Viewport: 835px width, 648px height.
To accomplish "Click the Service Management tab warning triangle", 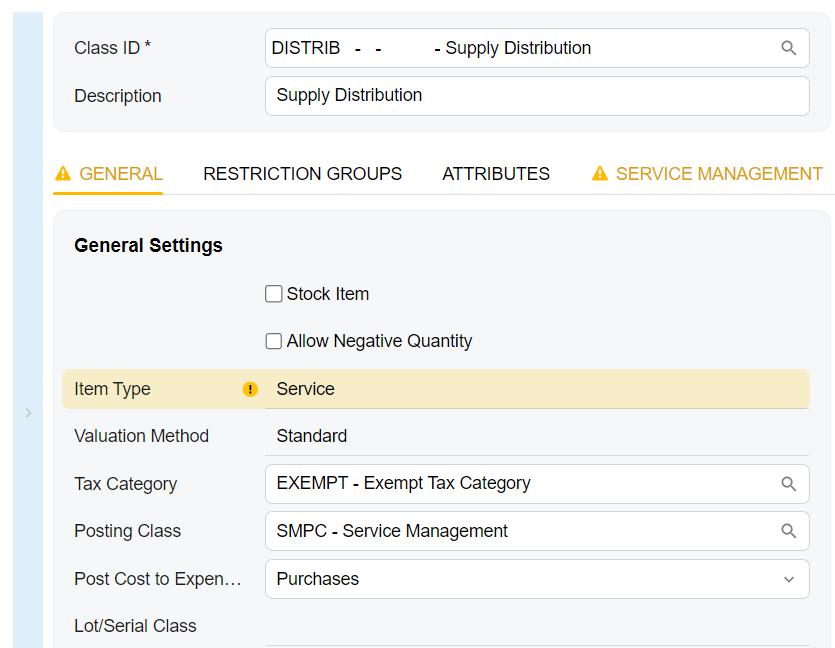I will 600,174.
